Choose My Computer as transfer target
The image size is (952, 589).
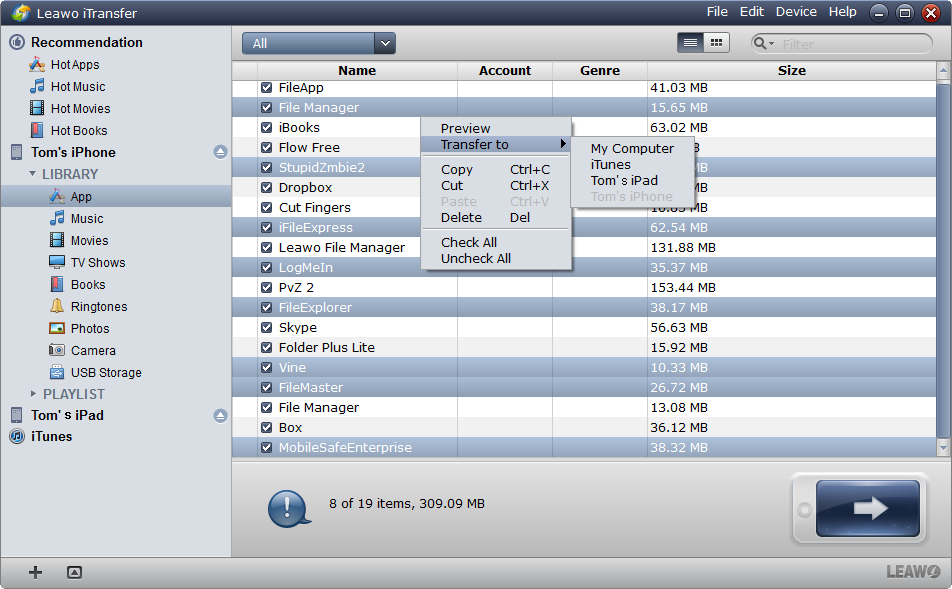pyautogui.click(x=632, y=148)
